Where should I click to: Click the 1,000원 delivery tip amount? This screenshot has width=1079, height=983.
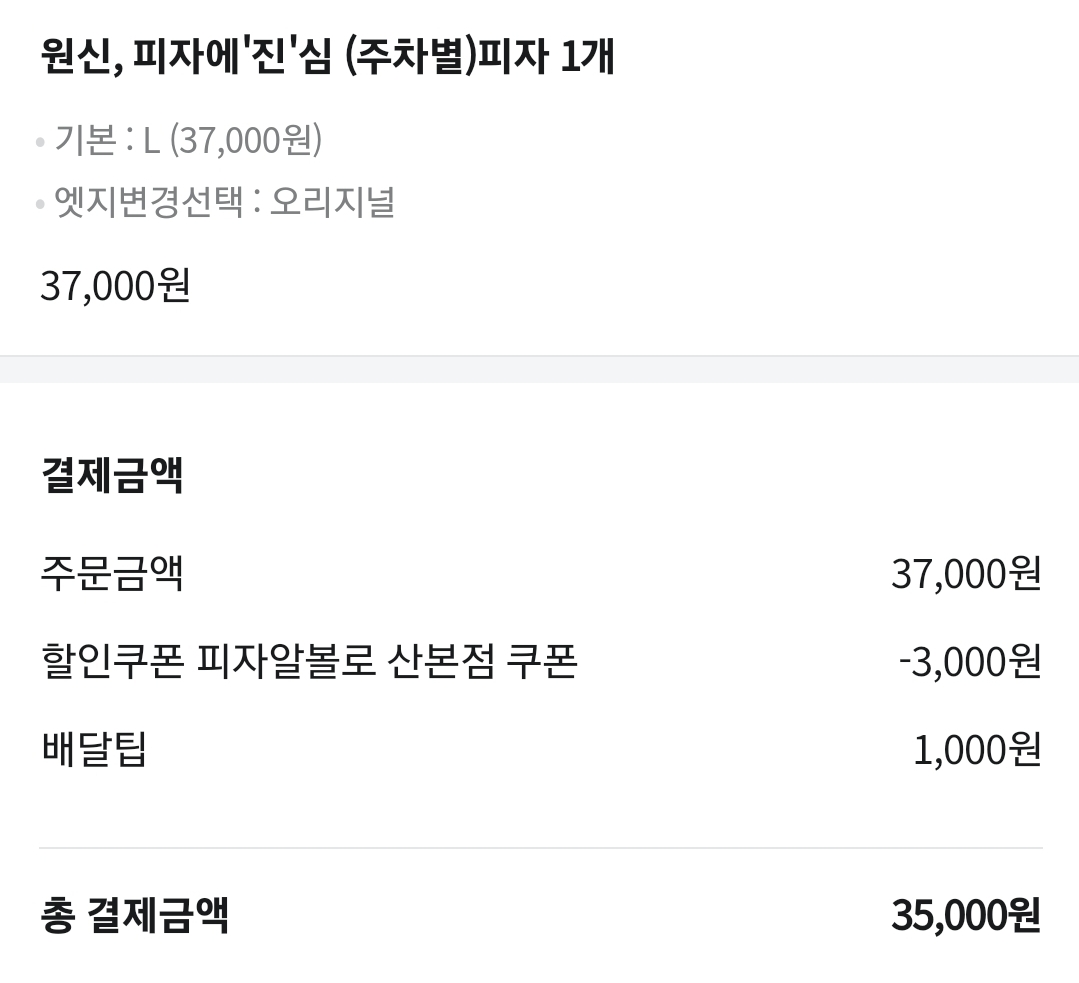(976, 750)
